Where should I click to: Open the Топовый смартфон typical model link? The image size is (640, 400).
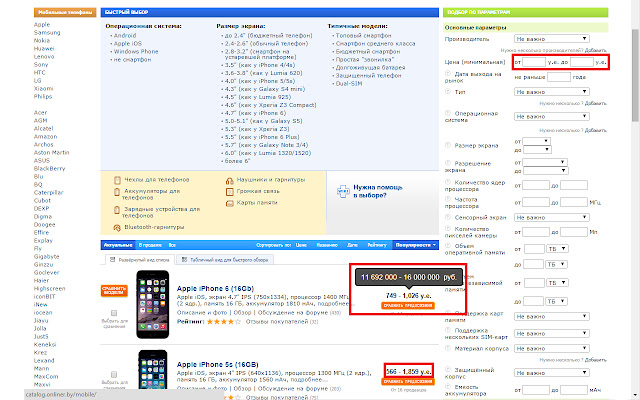point(364,36)
